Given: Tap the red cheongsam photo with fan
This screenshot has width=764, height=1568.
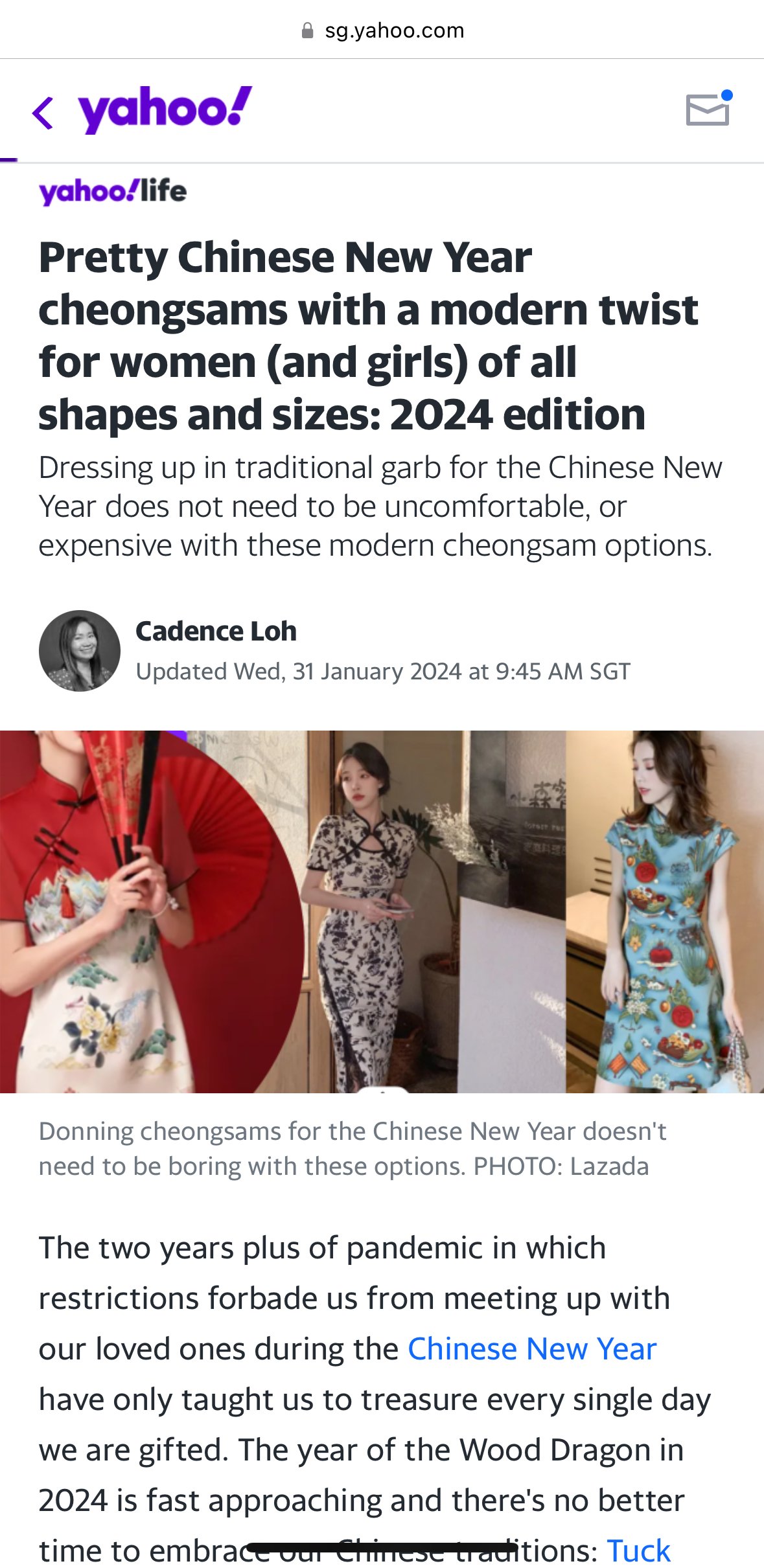Looking at the screenshot, I should coord(152,911).
